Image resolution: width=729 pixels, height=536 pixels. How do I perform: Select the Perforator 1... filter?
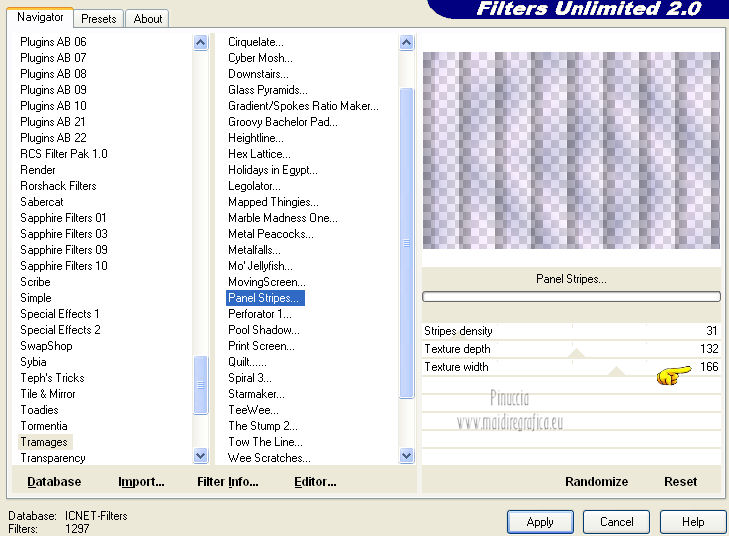coord(260,314)
